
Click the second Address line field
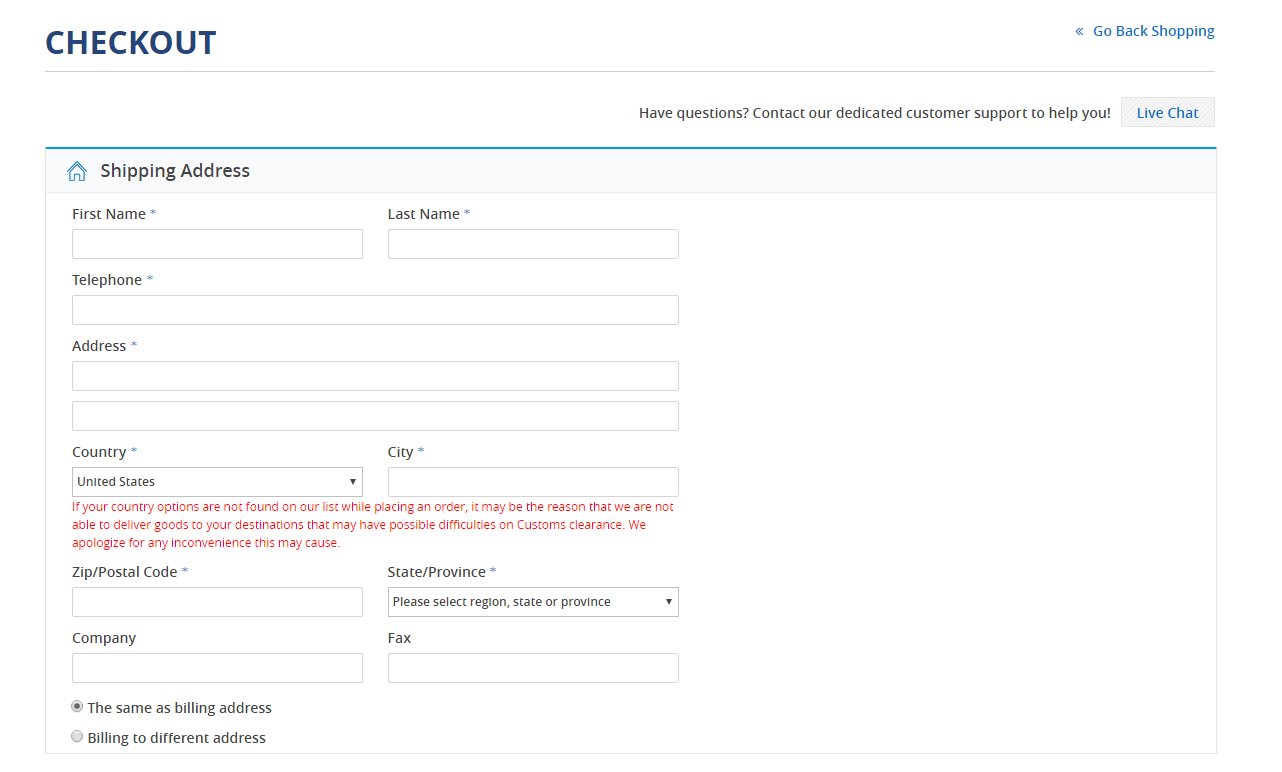tap(375, 416)
